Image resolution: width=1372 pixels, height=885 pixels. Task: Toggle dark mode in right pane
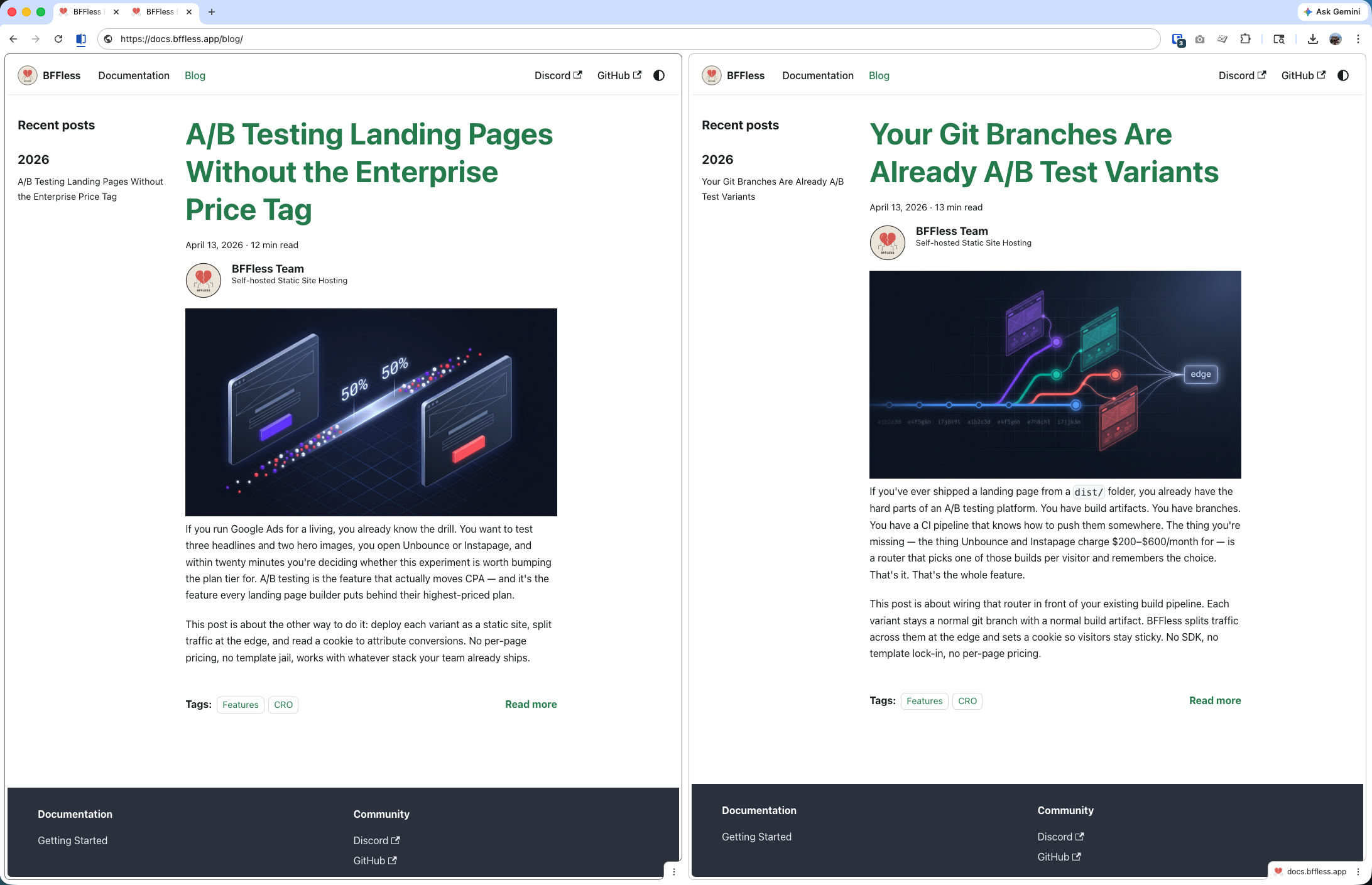pos(1343,75)
